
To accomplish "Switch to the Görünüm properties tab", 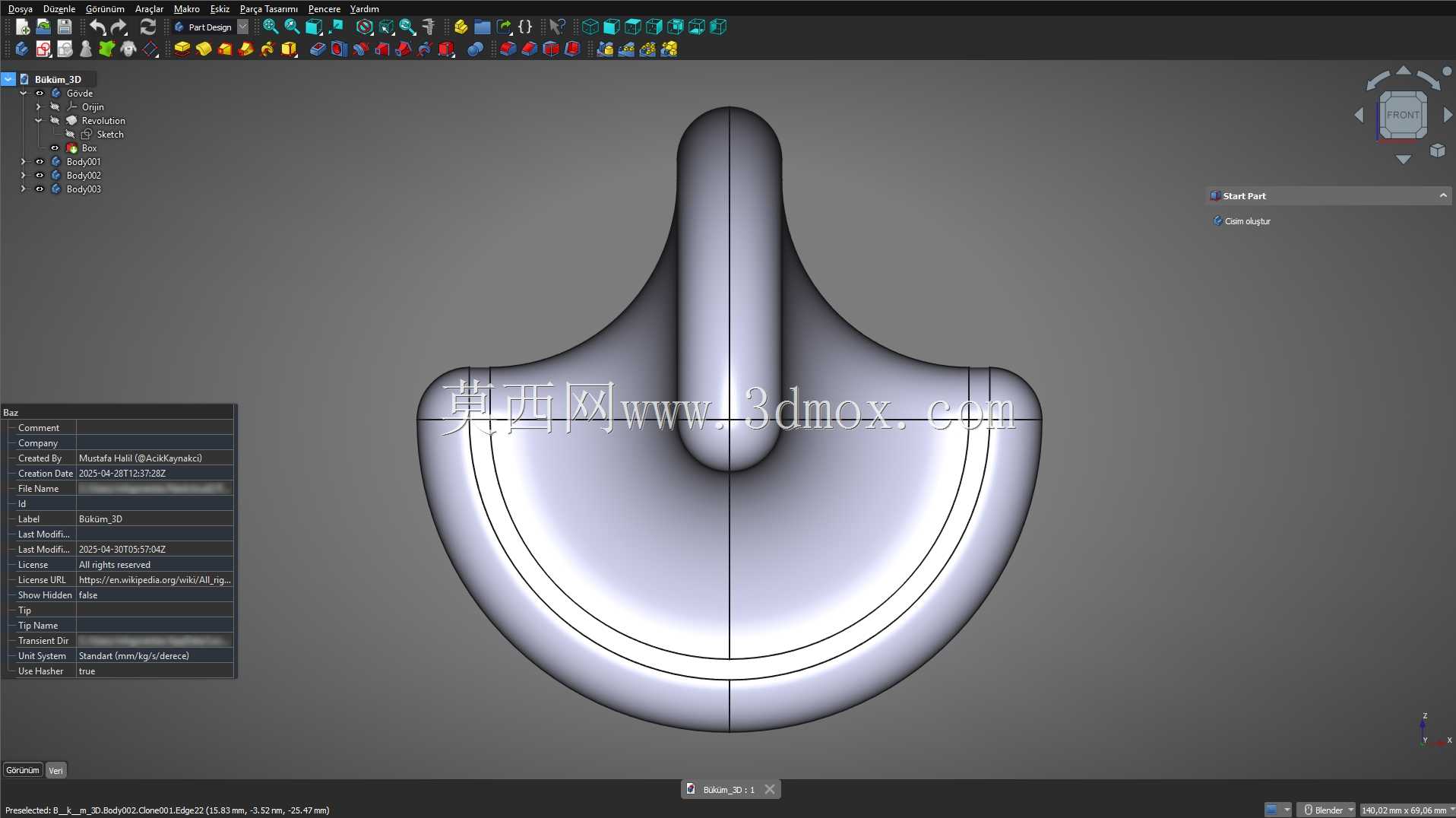I will pos(23,771).
